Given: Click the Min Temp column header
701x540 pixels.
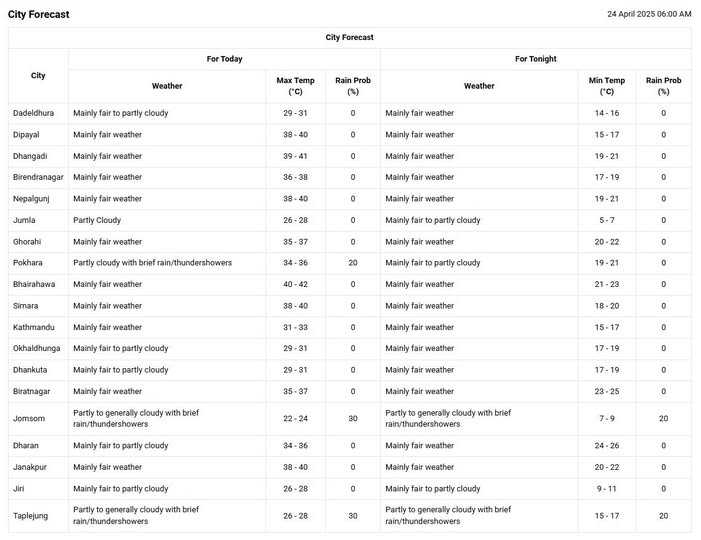Looking at the screenshot, I should (607, 86).
